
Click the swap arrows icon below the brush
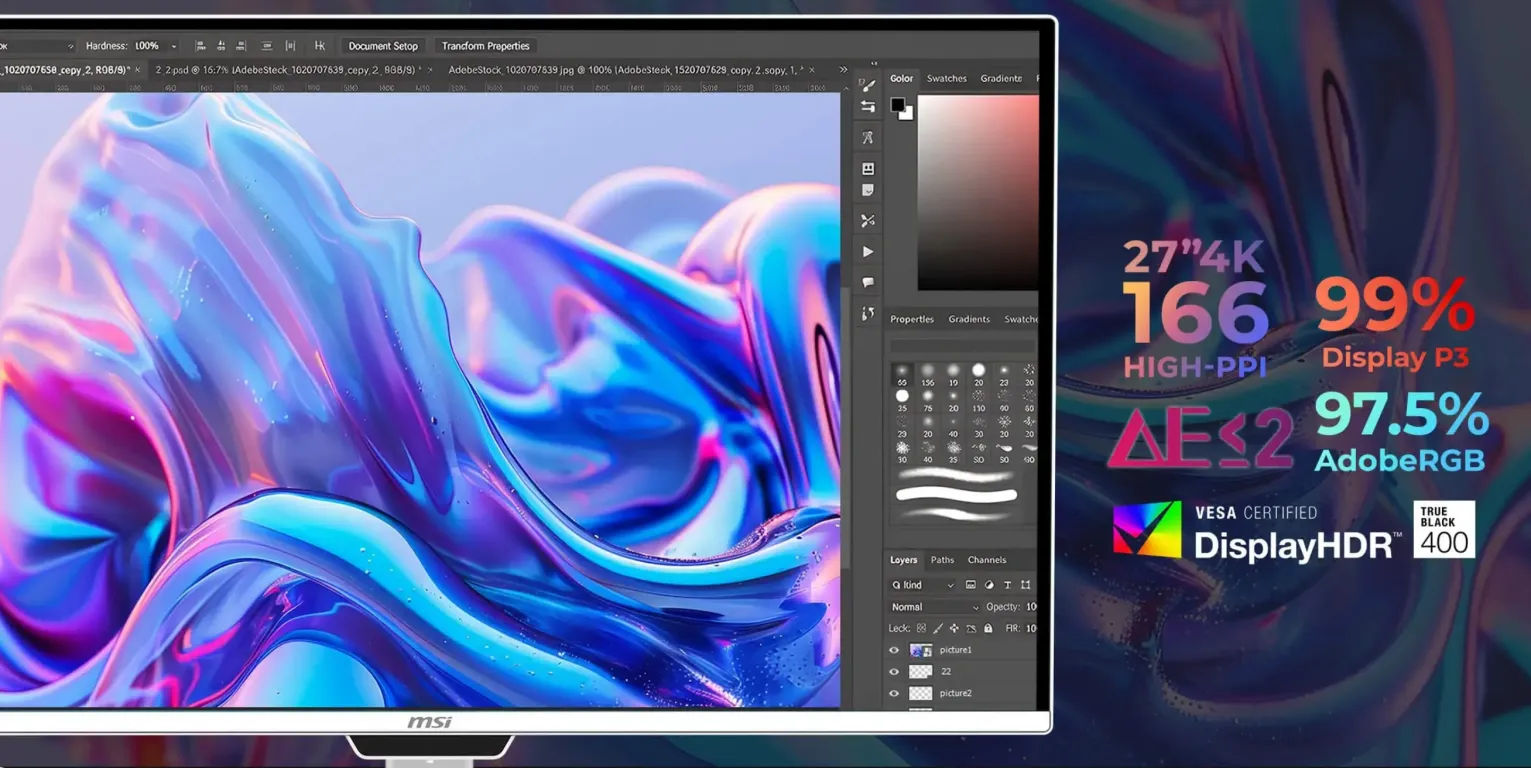pyautogui.click(x=868, y=107)
